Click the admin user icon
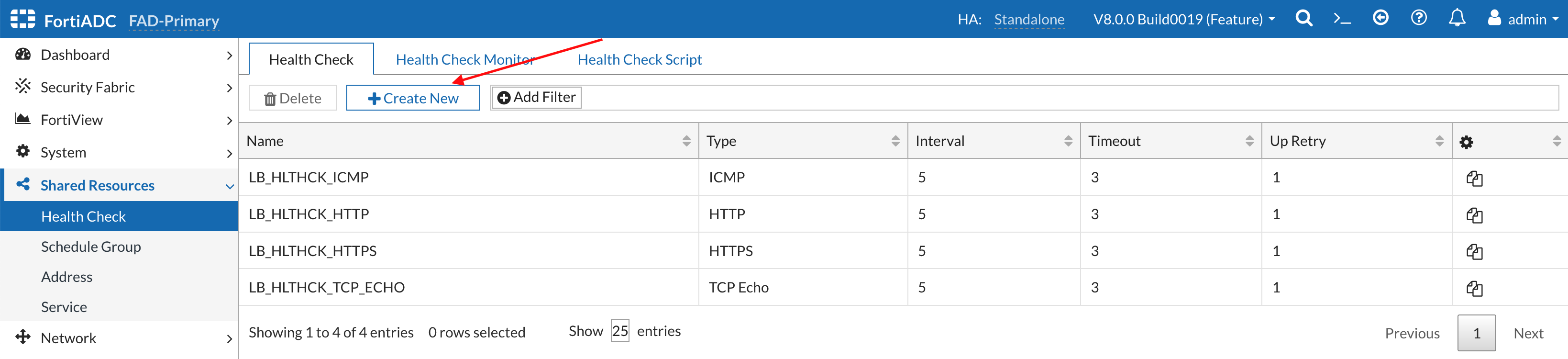 pyautogui.click(x=1494, y=18)
